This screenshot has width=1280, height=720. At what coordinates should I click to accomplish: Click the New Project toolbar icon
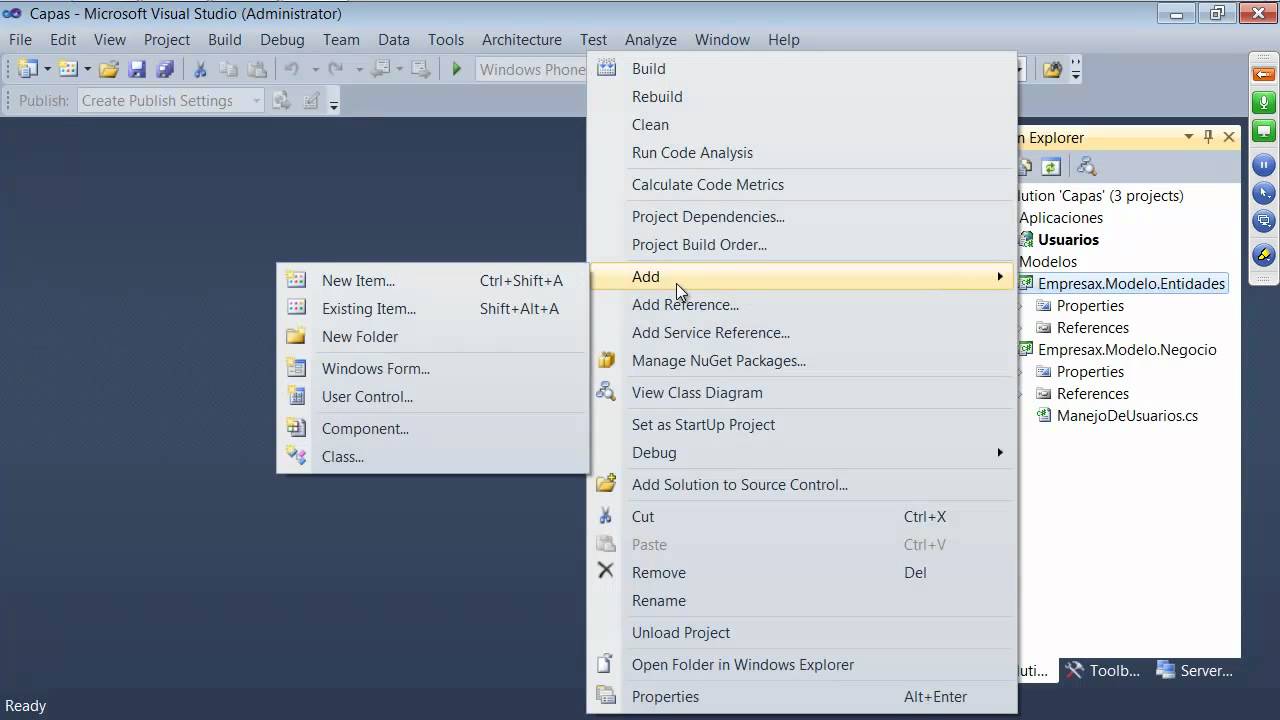27,69
